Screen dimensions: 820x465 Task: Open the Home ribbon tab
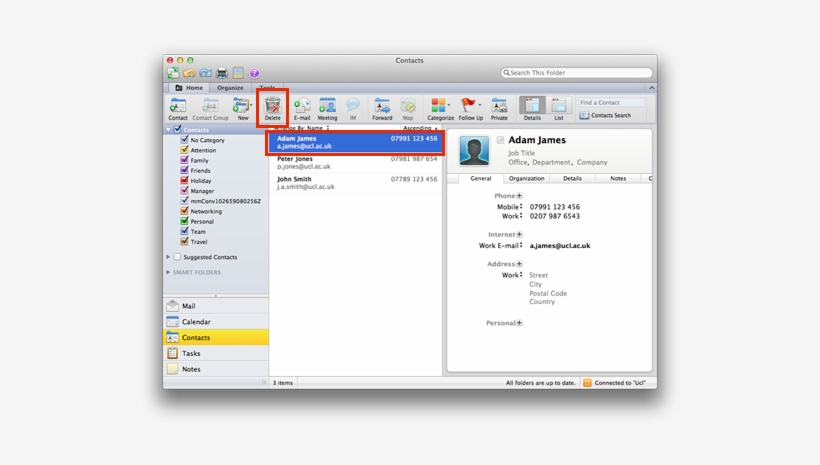(x=189, y=88)
